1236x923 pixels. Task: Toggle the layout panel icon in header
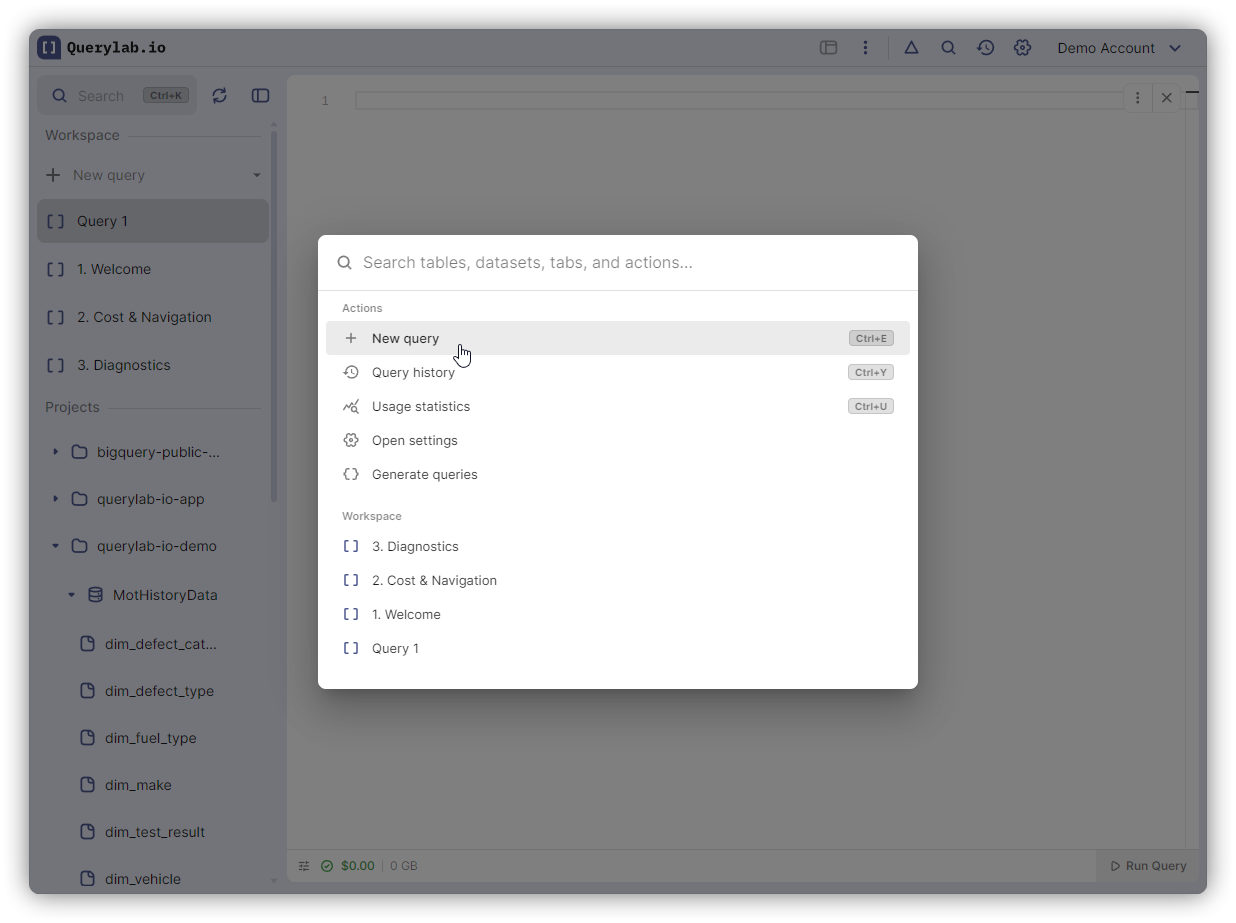(828, 48)
